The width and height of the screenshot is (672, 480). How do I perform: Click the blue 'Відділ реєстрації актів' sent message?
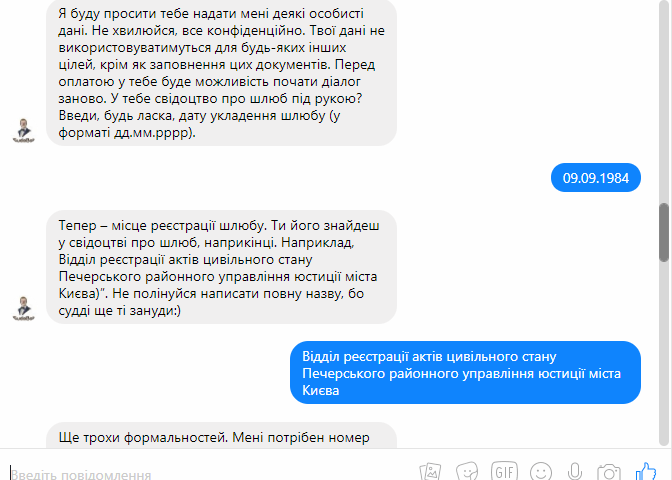465,373
